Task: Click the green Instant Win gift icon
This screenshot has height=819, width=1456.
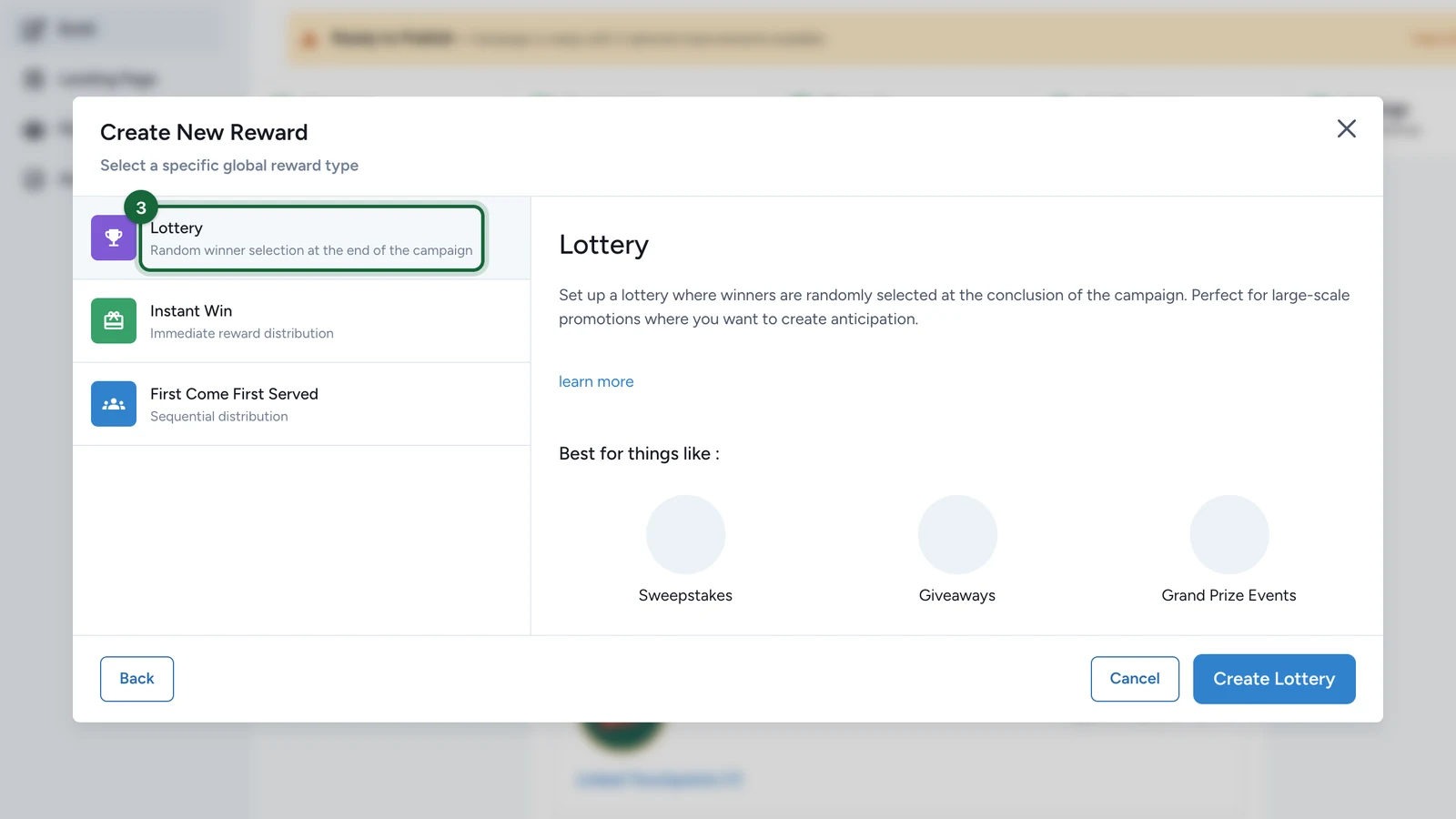Action: (114, 320)
